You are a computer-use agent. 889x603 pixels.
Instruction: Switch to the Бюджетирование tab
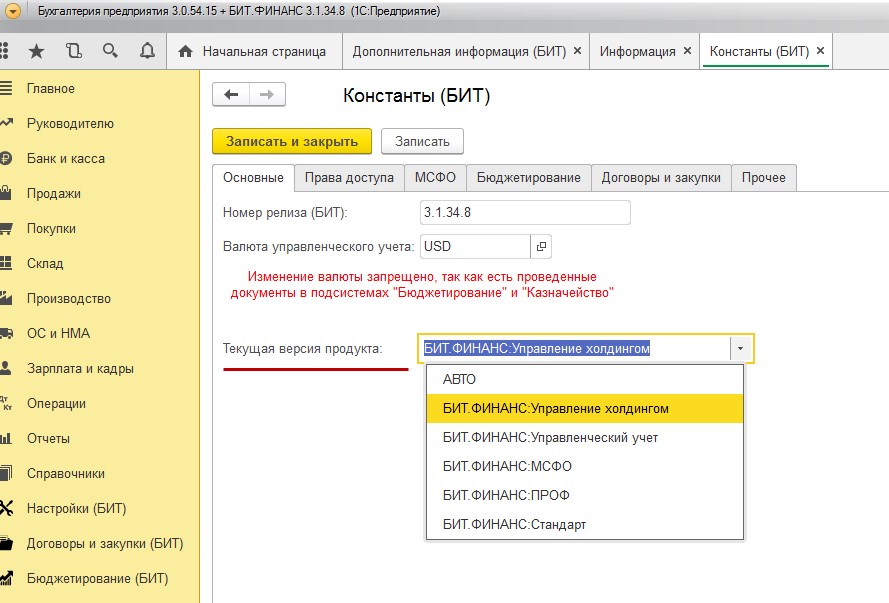(x=528, y=178)
